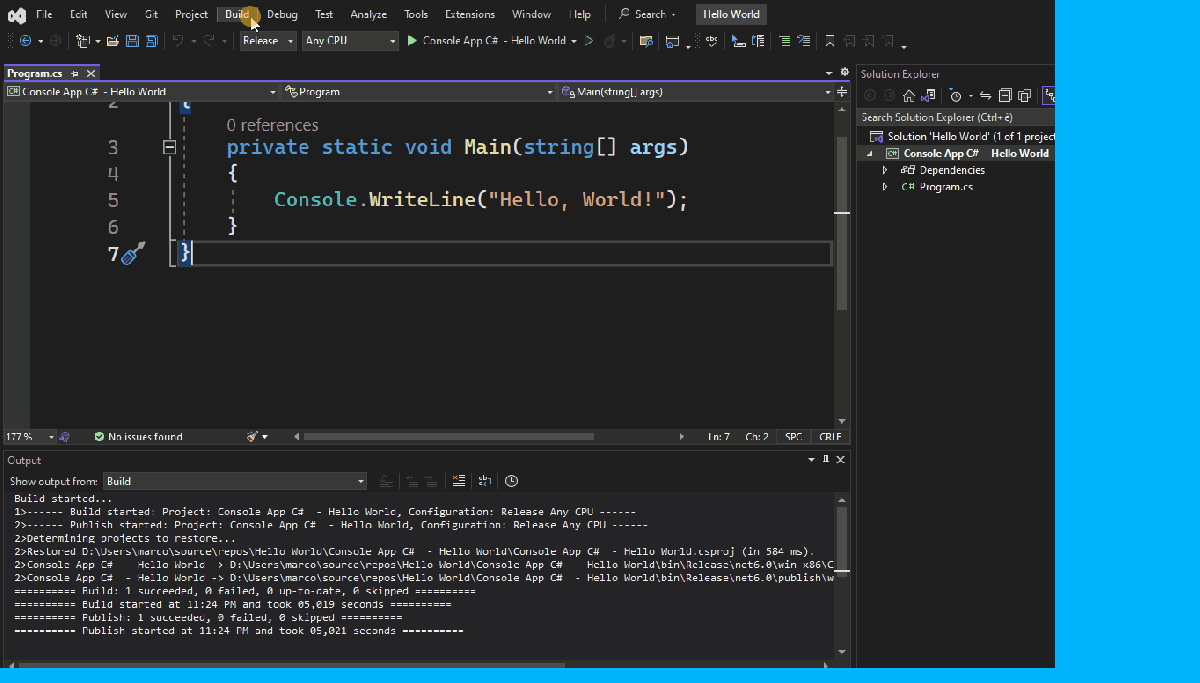Open the Analyze menu
The height and width of the screenshot is (683, 1200).
tap(369, 14)
